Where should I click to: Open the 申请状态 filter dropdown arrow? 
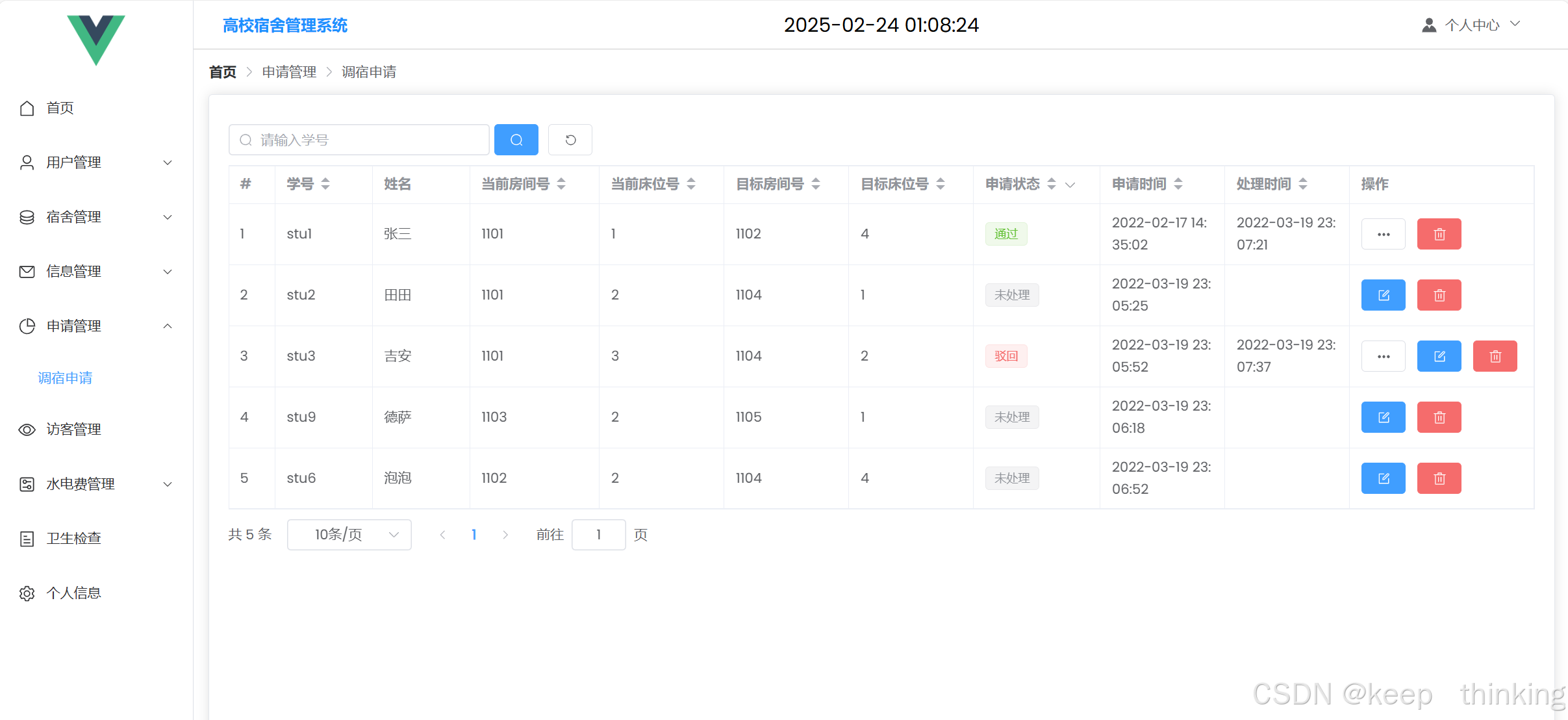pos(1070,185)
